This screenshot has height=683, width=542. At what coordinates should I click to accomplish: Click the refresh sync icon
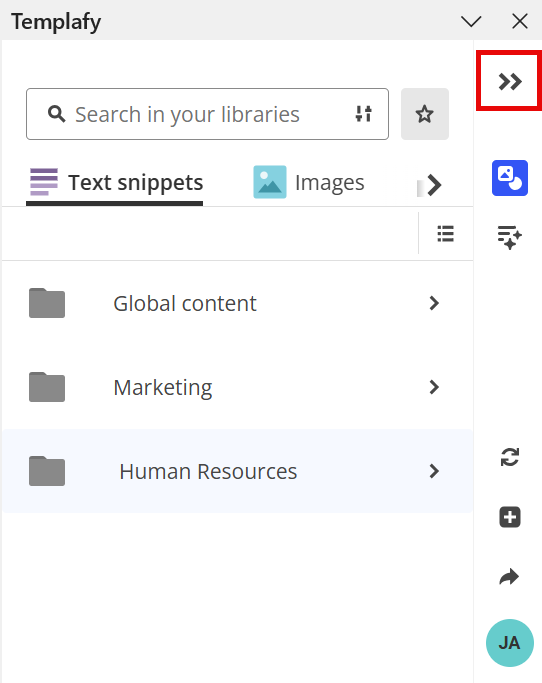click(x=510, y=457)
